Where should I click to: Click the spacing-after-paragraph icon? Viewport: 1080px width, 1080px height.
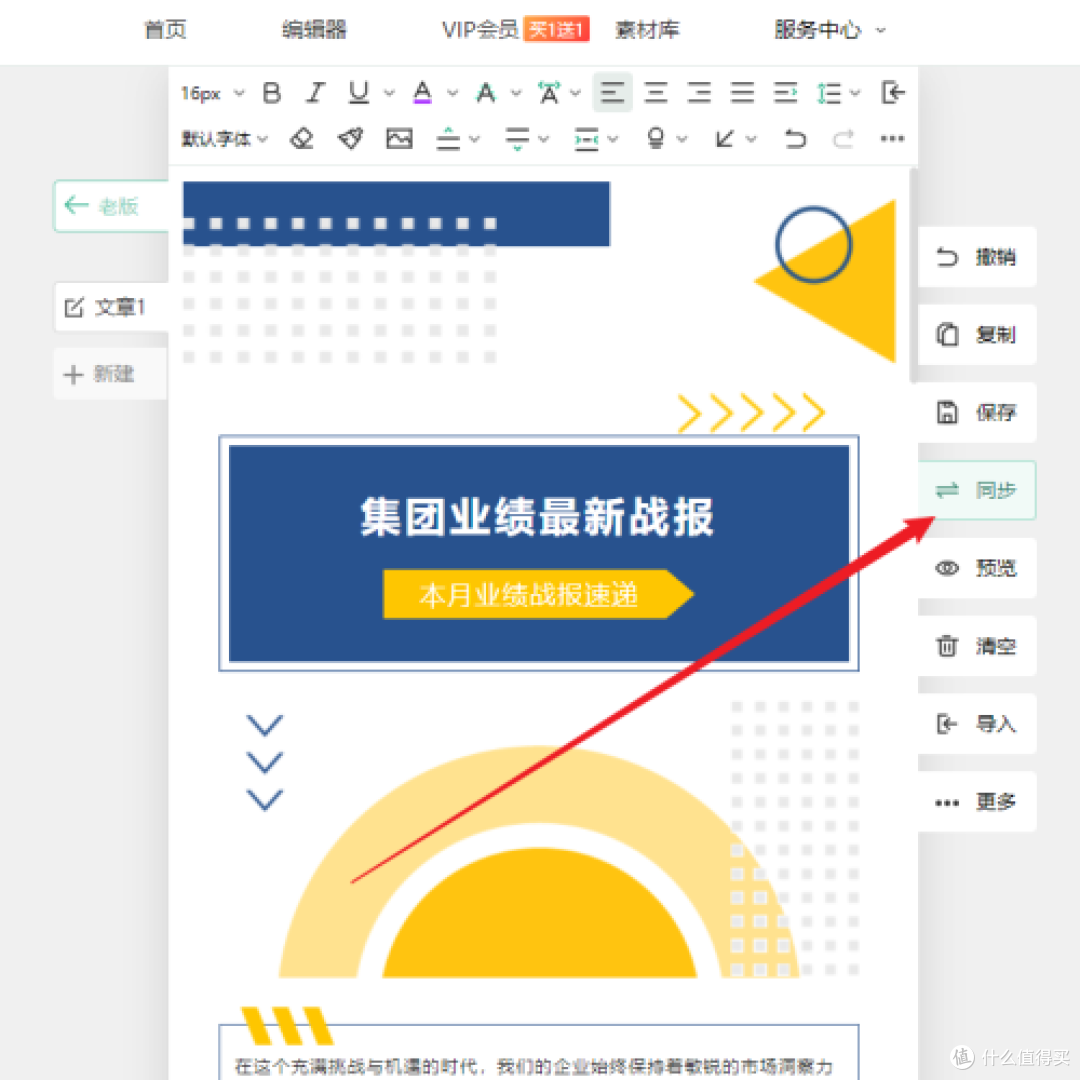tap(517, 139)
